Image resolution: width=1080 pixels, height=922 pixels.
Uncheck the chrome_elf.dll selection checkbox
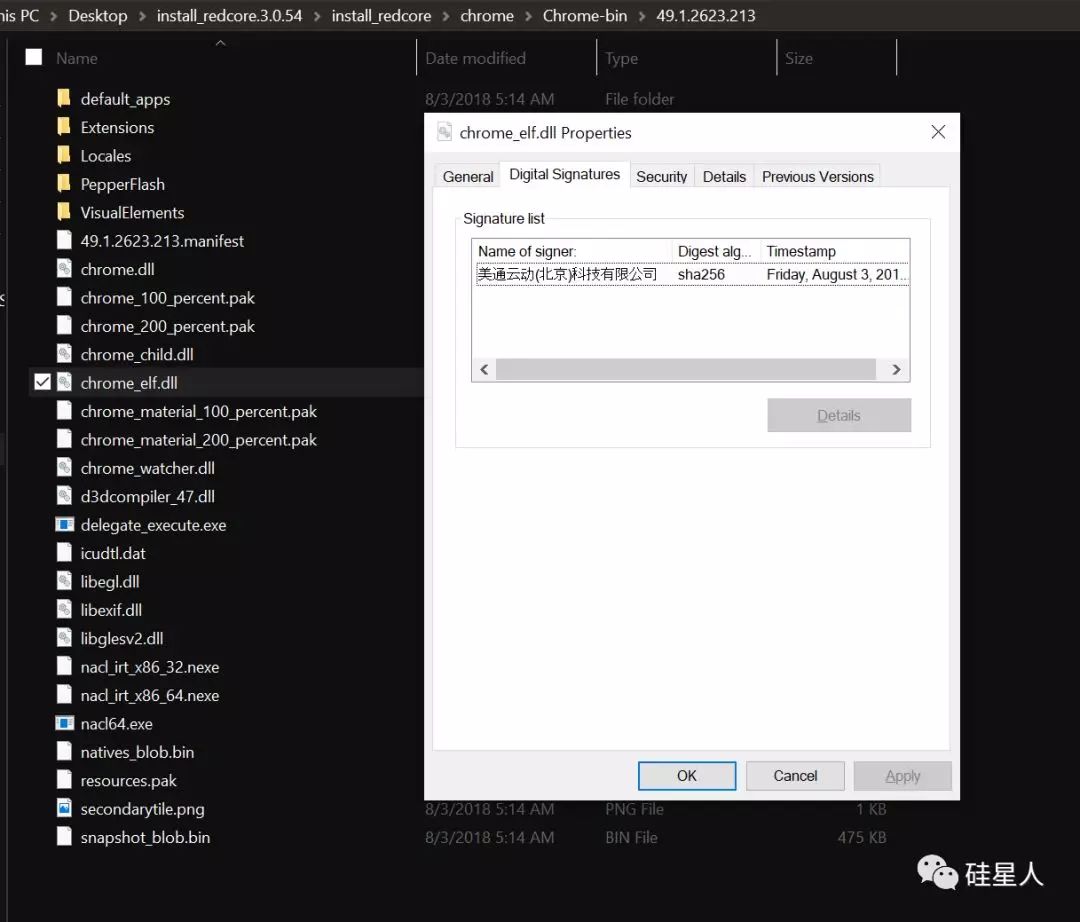pyautogui.click(x=42, y=381)
